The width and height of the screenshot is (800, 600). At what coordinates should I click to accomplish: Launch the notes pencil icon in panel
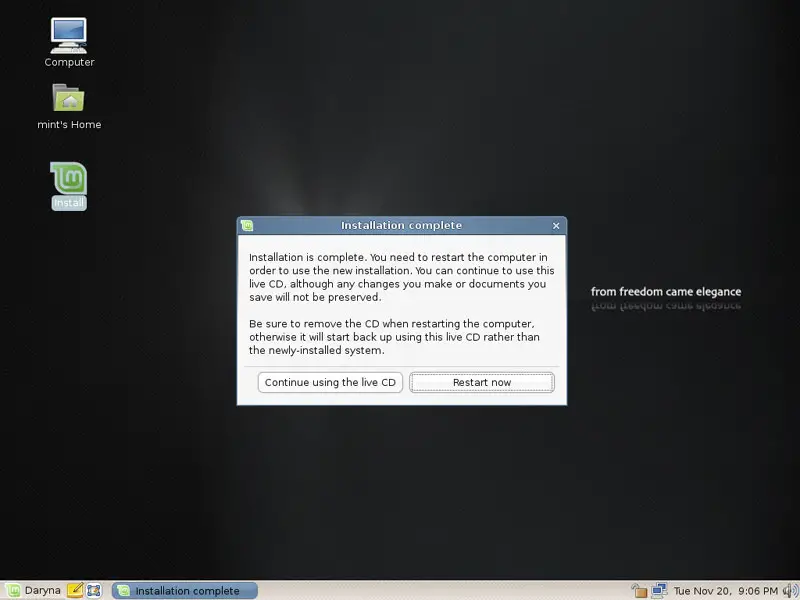point(75,590)
